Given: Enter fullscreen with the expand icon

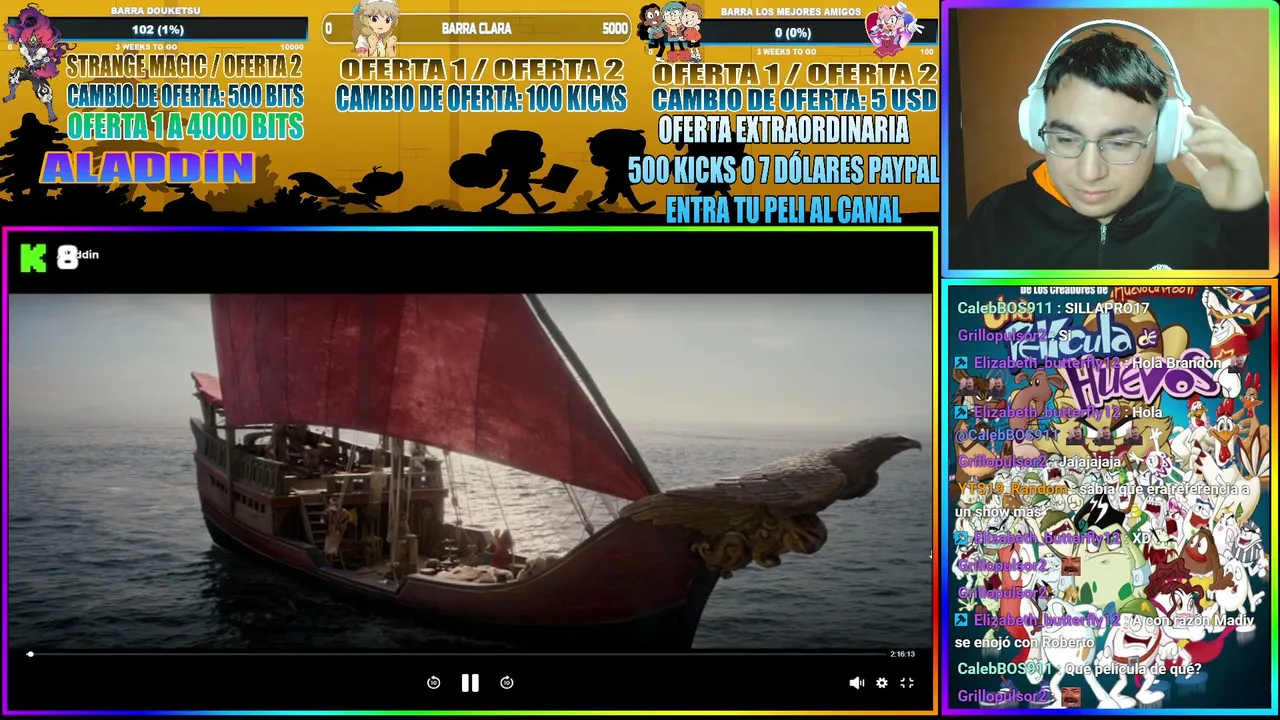Looking at the screenshot, I should tap(907, 683).
